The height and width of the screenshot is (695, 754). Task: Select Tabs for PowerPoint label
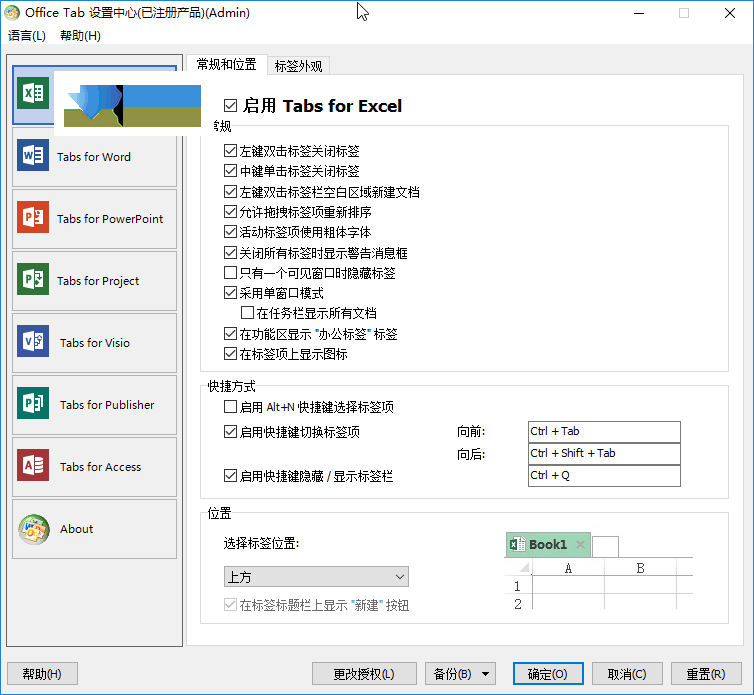pyautogui.click(x=110, y=219)
